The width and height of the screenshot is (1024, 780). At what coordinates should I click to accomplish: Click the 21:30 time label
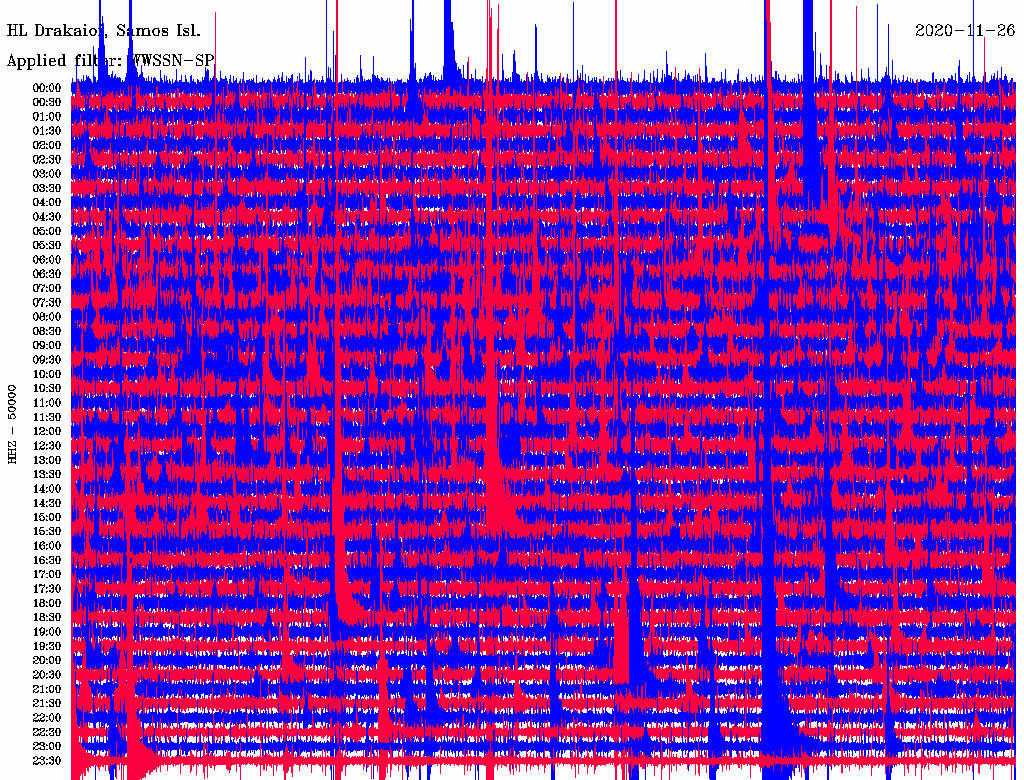[x=47, y=704]
